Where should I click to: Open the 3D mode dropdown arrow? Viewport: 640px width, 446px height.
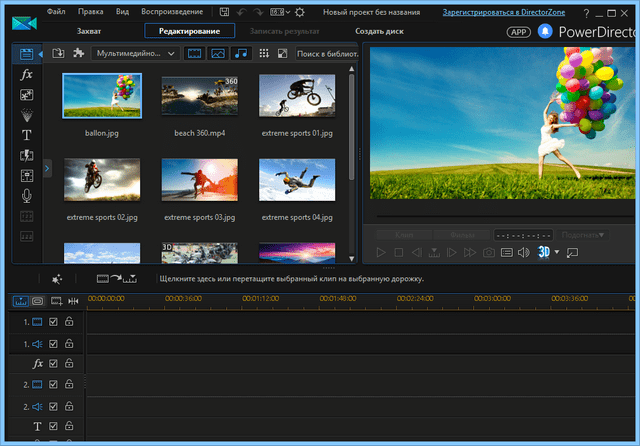click(x=557, y=253)
